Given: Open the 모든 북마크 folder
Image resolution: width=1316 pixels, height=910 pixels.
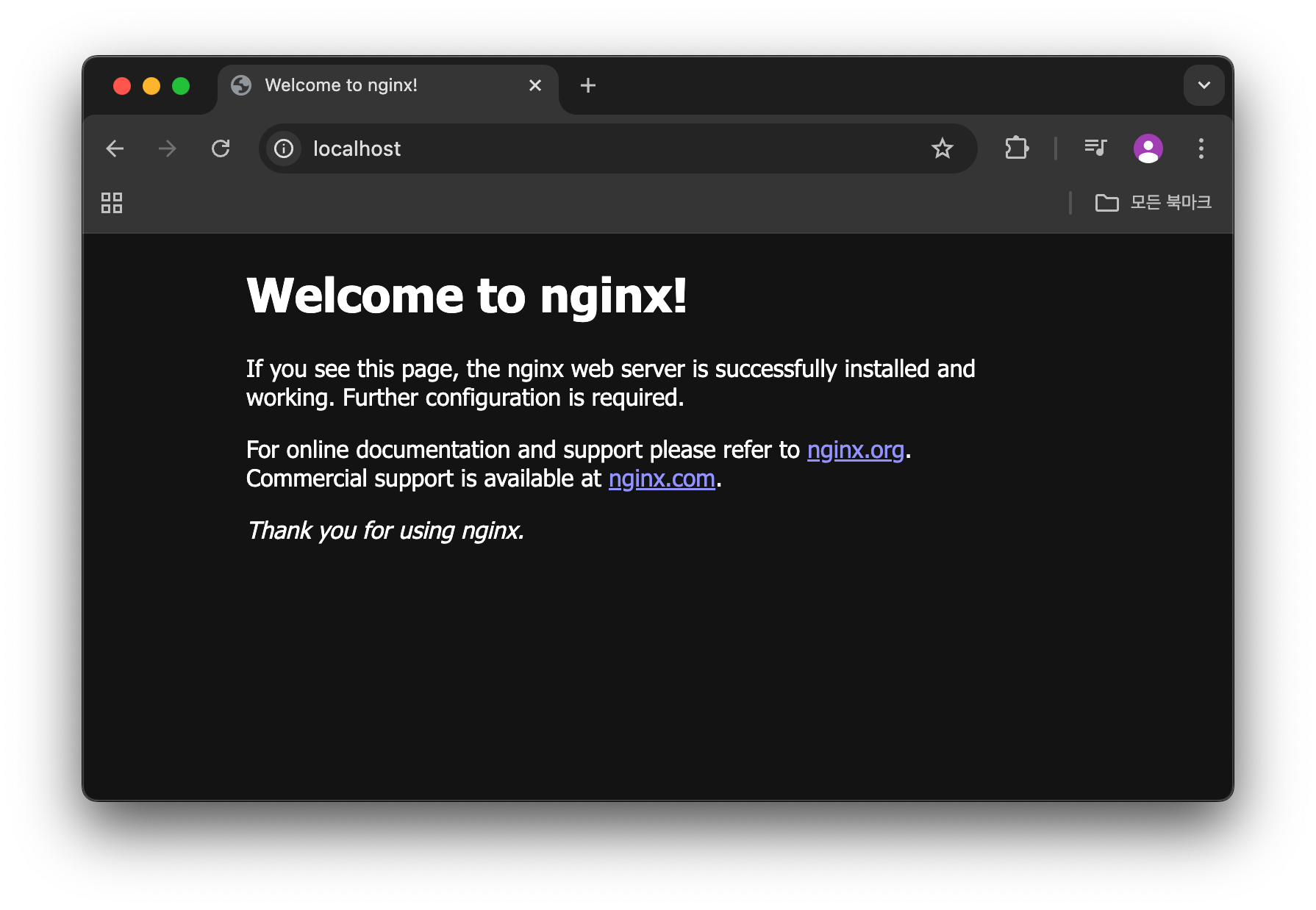Looking at the screenshot, I should pos(1153,203).
